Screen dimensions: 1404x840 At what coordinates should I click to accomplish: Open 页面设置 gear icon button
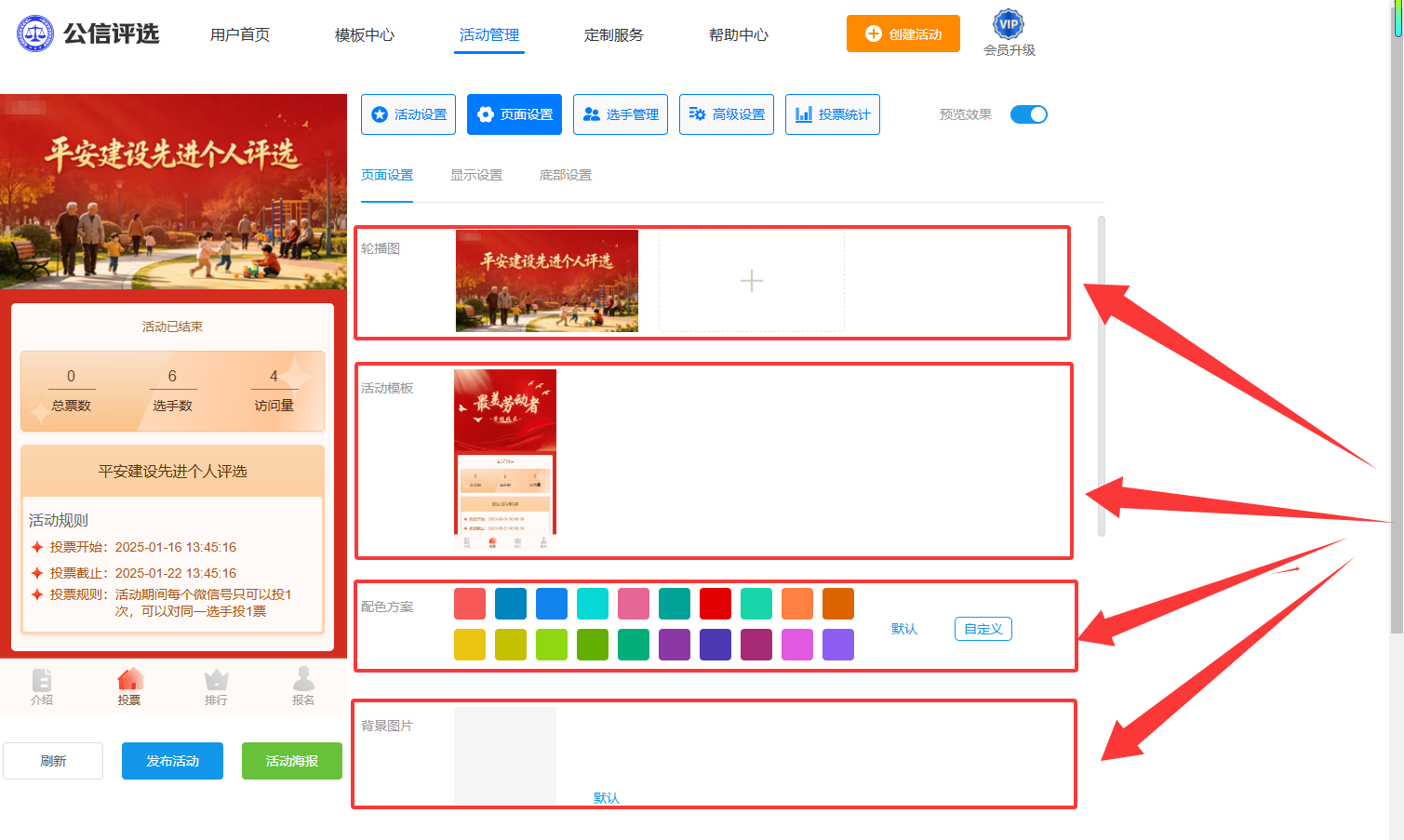coord(515,114)
